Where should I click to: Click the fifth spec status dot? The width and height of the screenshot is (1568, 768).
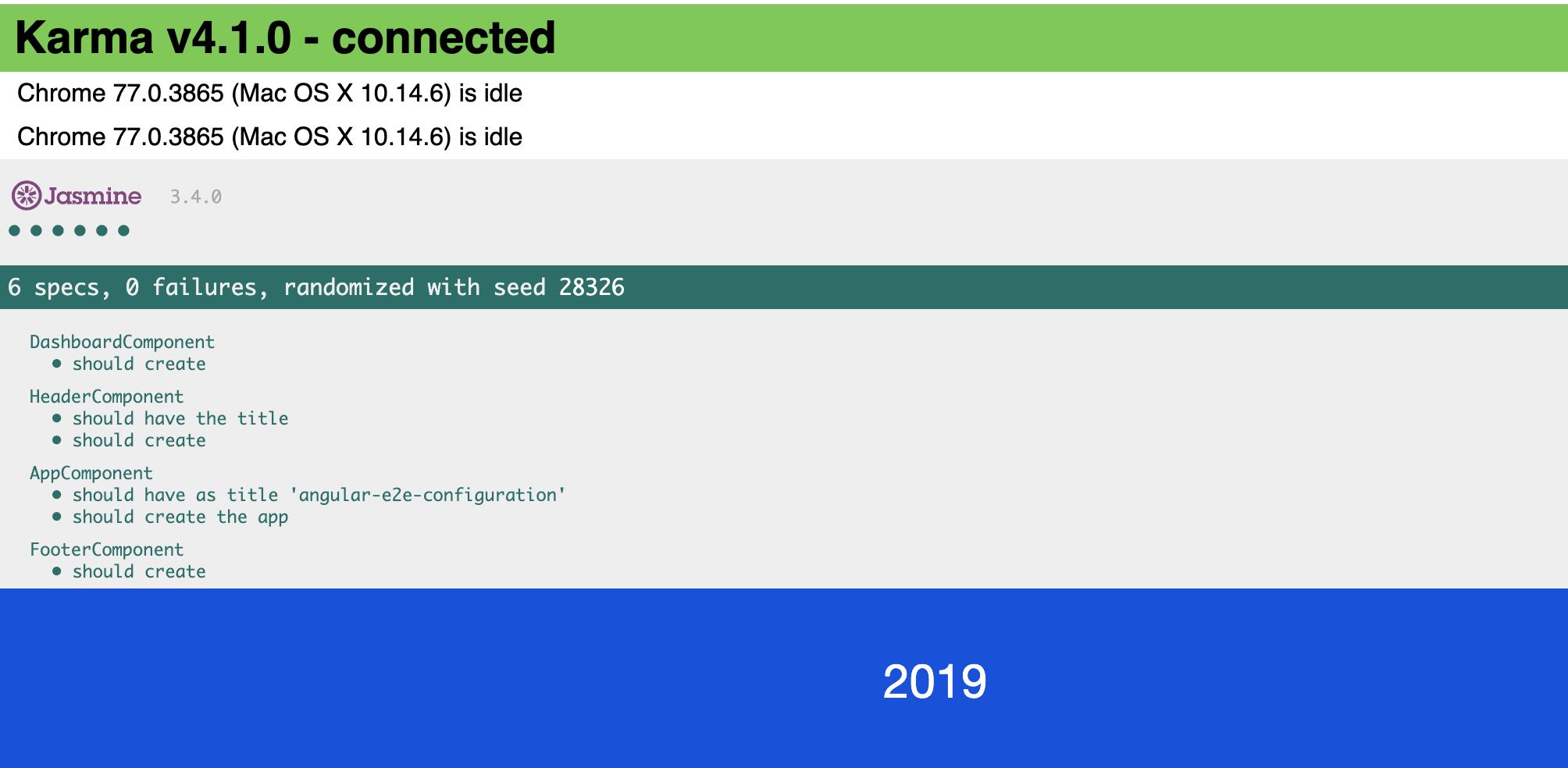[x=102, y=230]
